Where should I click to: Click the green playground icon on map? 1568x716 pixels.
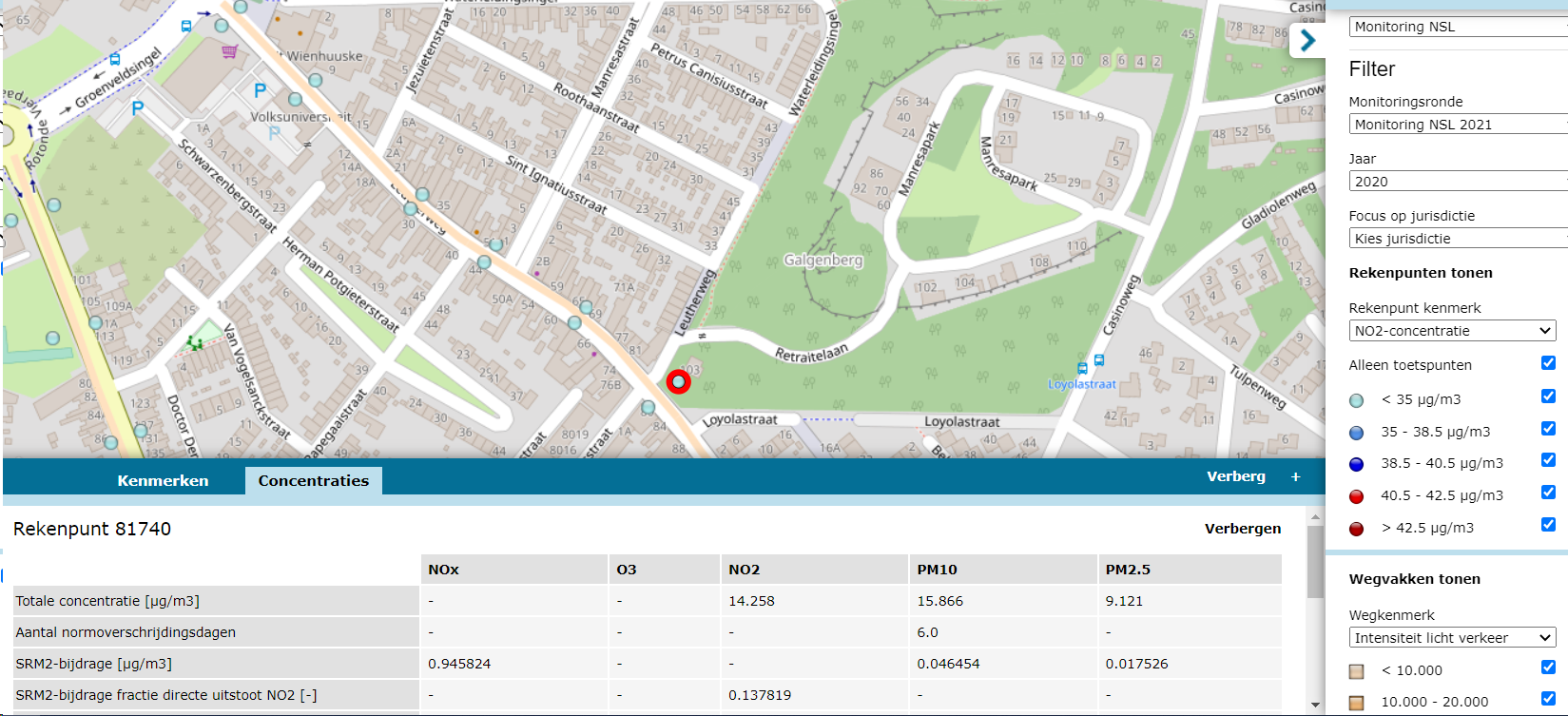coord(195,341)
